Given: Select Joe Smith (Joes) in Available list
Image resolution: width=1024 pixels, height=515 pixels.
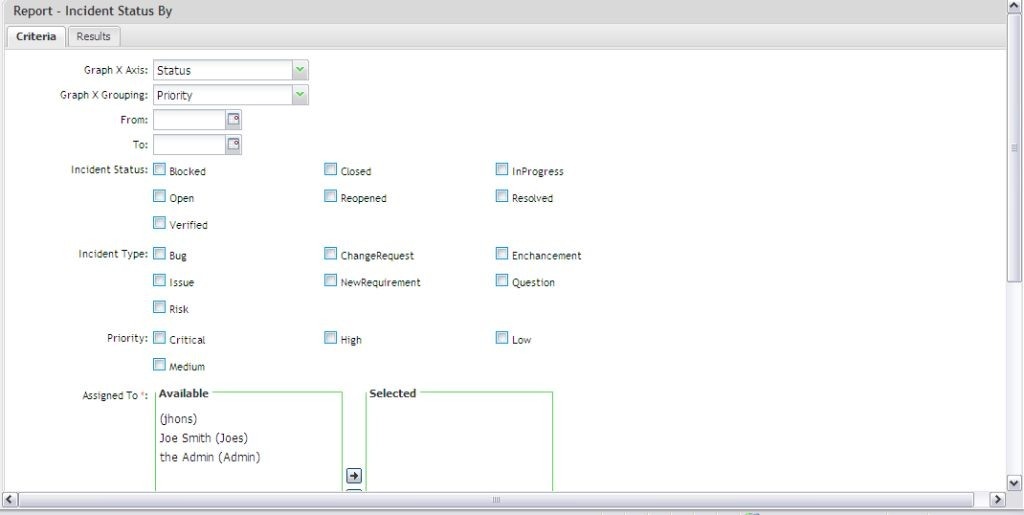Looking at the screenshot, I should click(204, 438).
